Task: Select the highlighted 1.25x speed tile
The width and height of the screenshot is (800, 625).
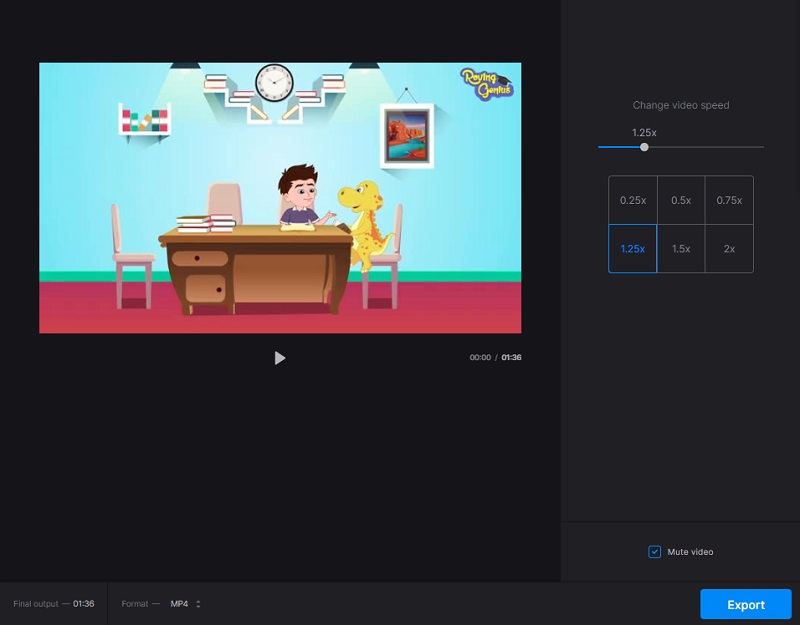Action: pyautogui.click(x=632, y=249)
